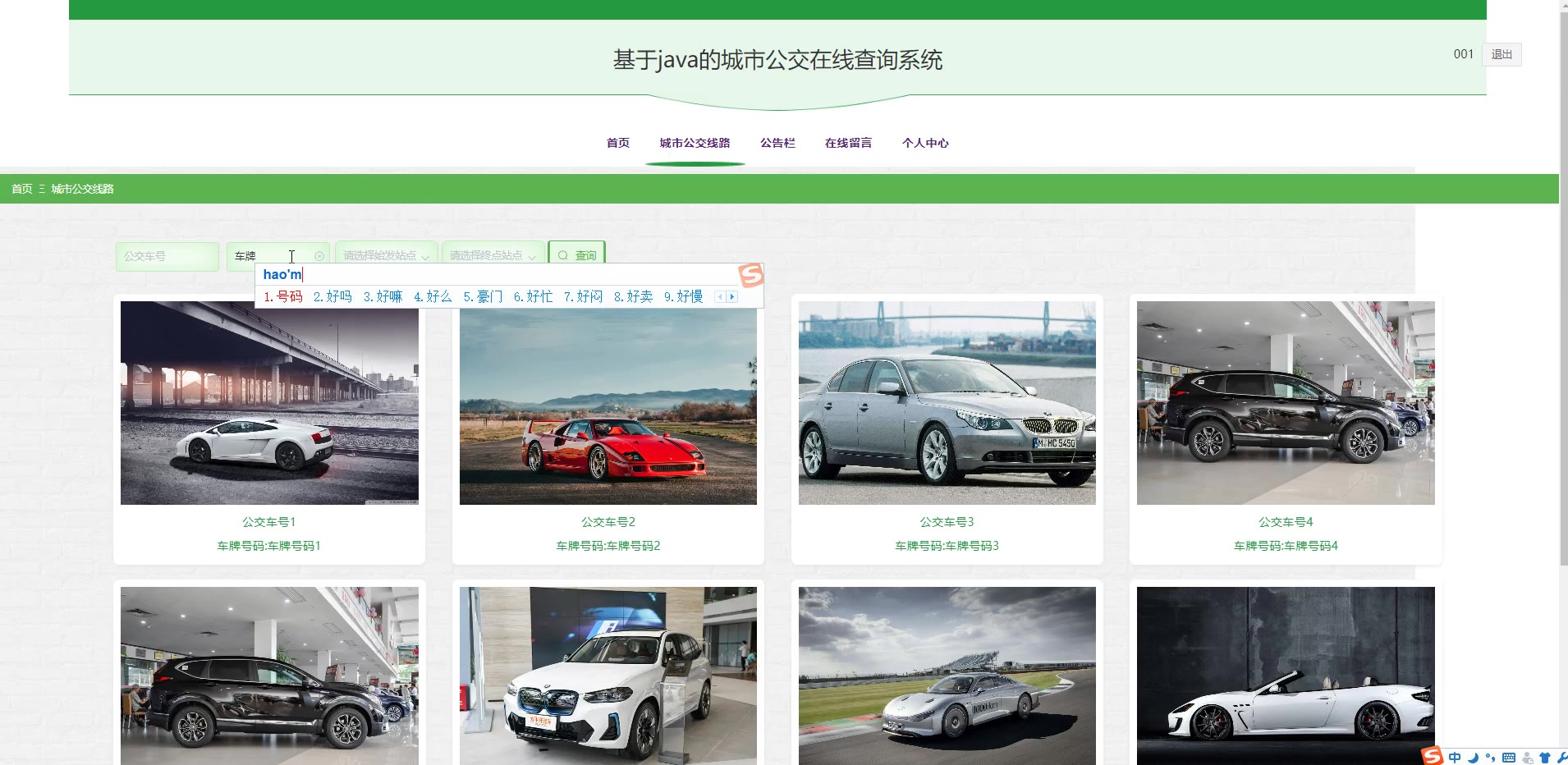Click the 退出 logout button
Viewport: 1568px width, 765px height.
click(x=1502, y=54)
